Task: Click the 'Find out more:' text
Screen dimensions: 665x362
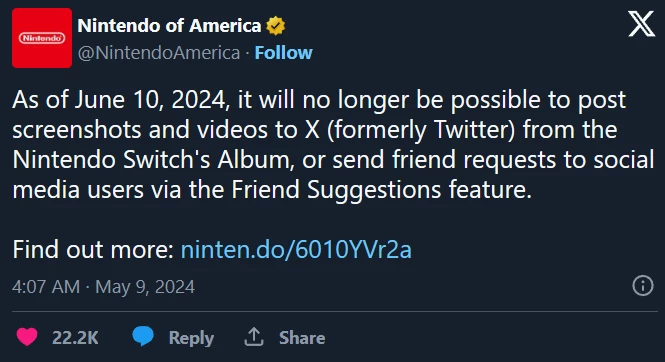Action: [x=93, y=249]
